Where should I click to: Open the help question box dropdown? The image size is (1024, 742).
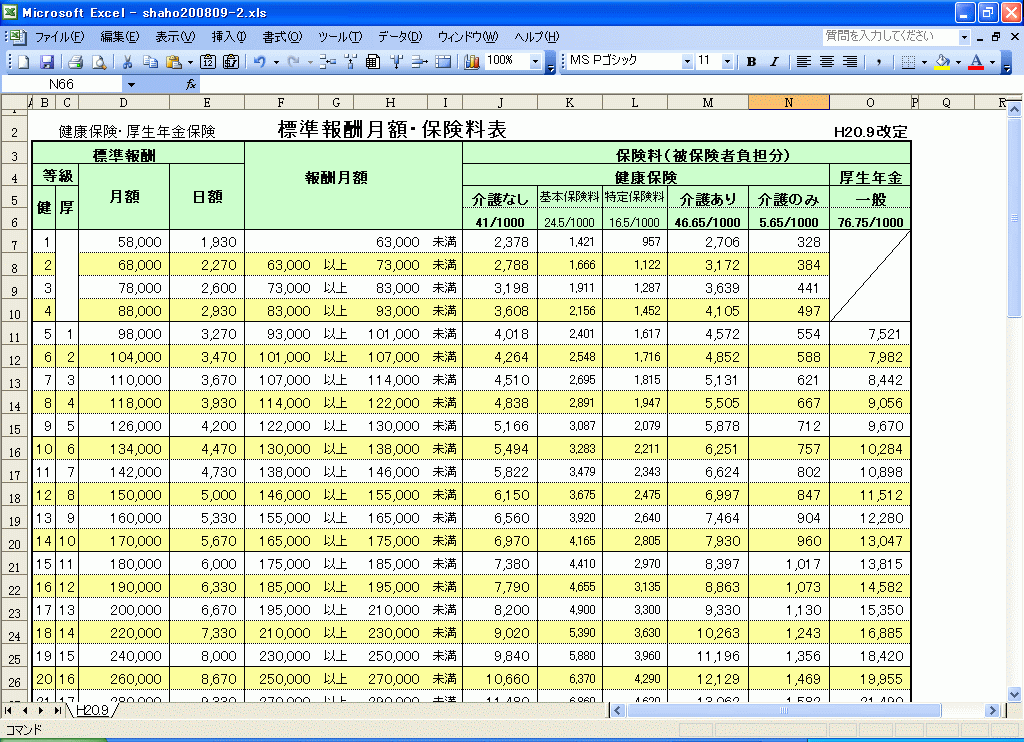pyautogui.click(x=965, y=37)
